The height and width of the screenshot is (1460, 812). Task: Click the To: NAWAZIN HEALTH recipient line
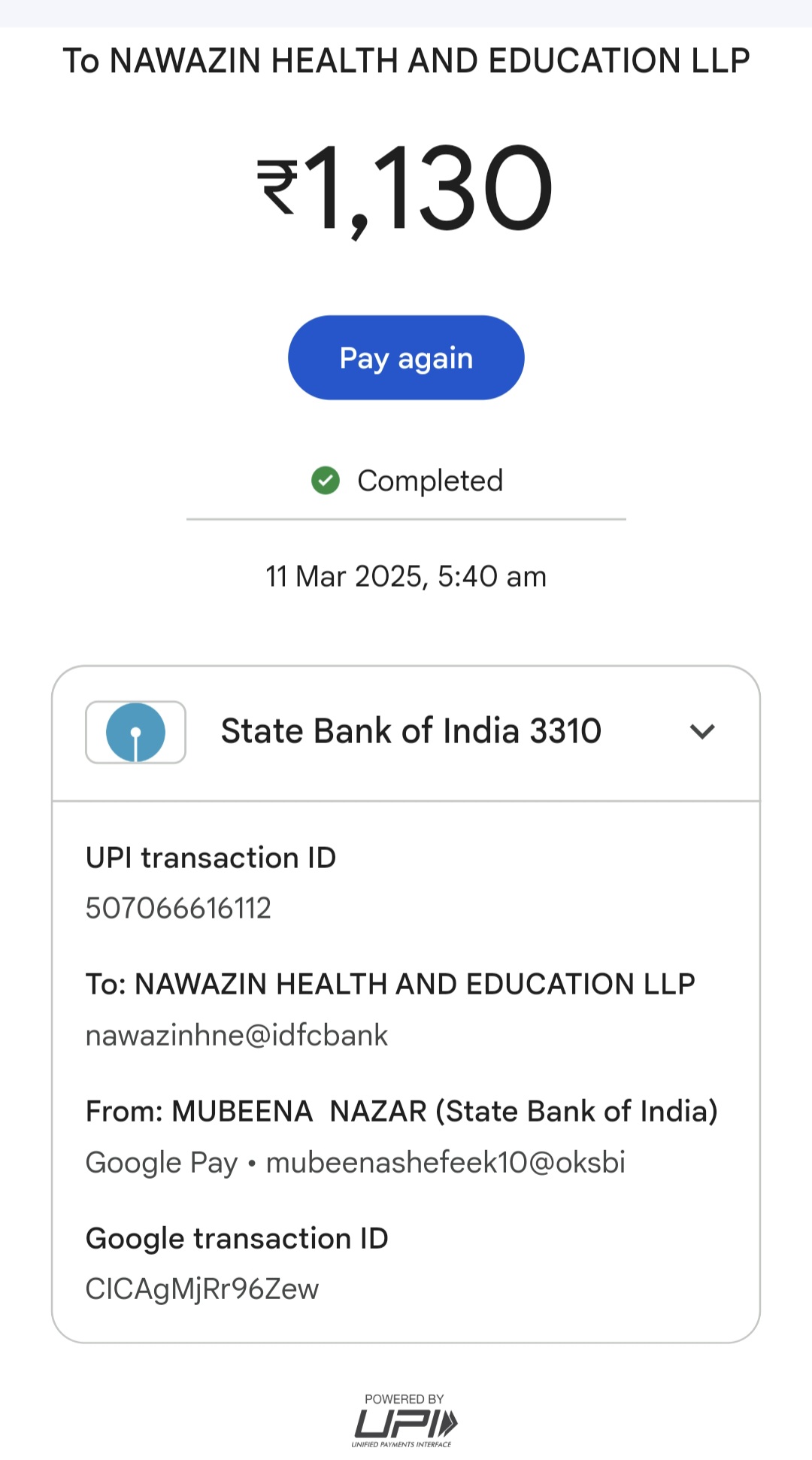390,985
